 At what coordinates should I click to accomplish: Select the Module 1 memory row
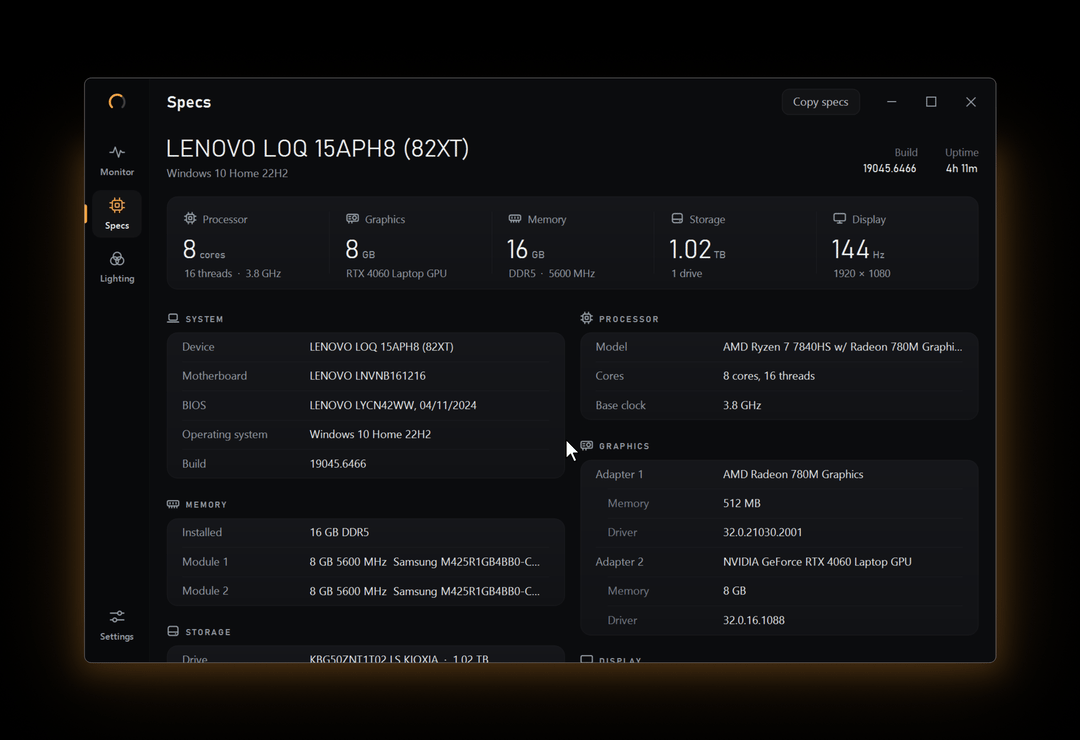coord(366,562)
